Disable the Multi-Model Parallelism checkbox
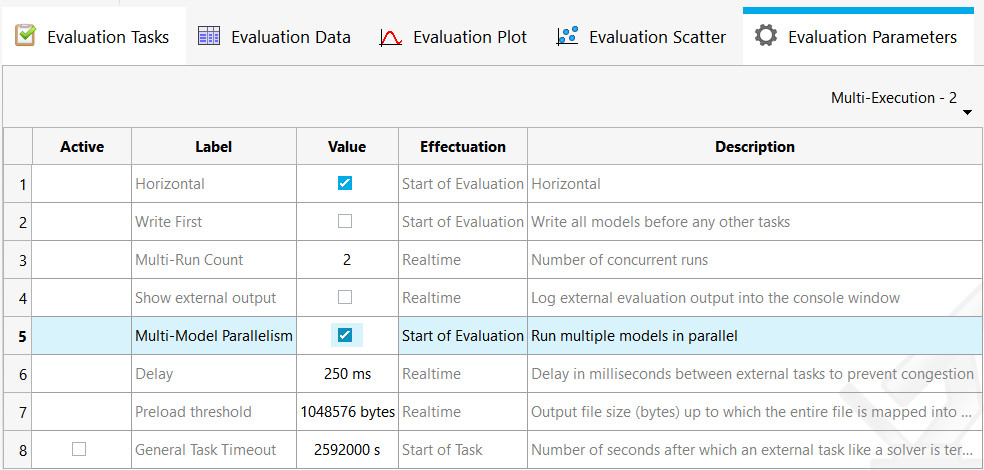This screenshot has height=470, width=984. click(345, 335)
